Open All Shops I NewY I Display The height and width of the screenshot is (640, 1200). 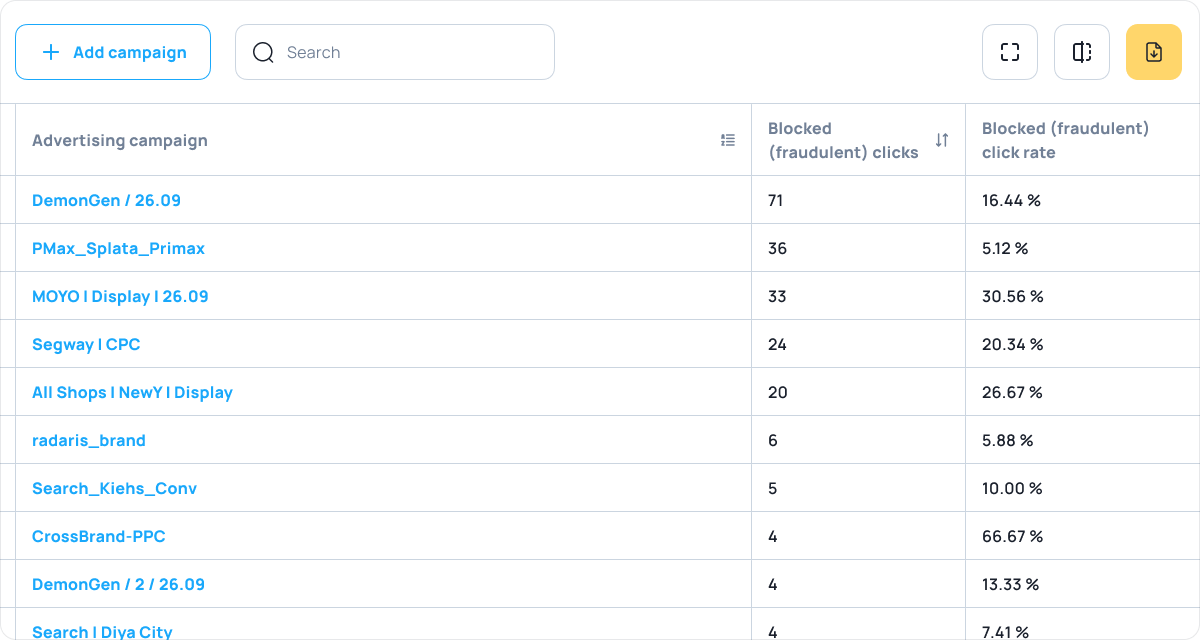click(x=132, y=392)
